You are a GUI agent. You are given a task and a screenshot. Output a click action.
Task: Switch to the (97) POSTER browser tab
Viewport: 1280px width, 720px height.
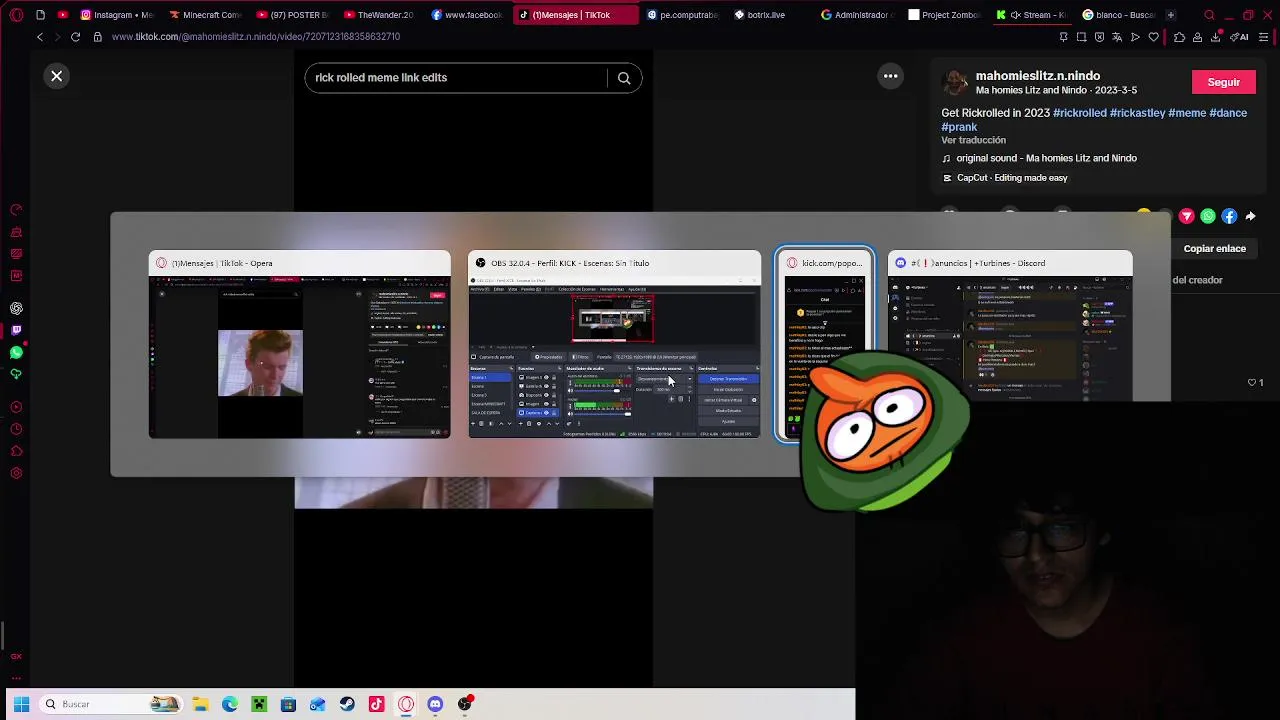pos(291,15)
